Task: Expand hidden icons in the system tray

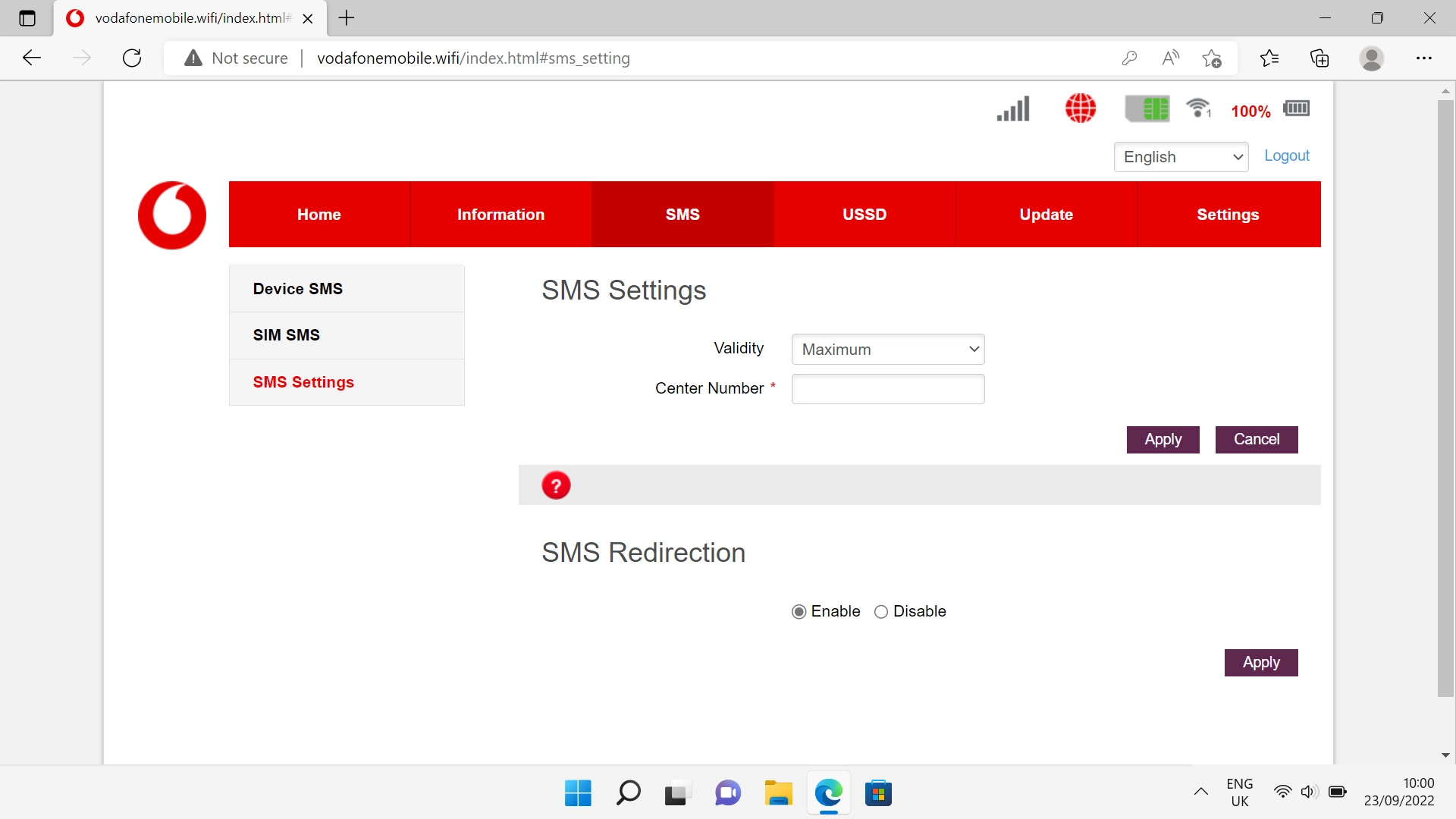Action: (1200, 792)
